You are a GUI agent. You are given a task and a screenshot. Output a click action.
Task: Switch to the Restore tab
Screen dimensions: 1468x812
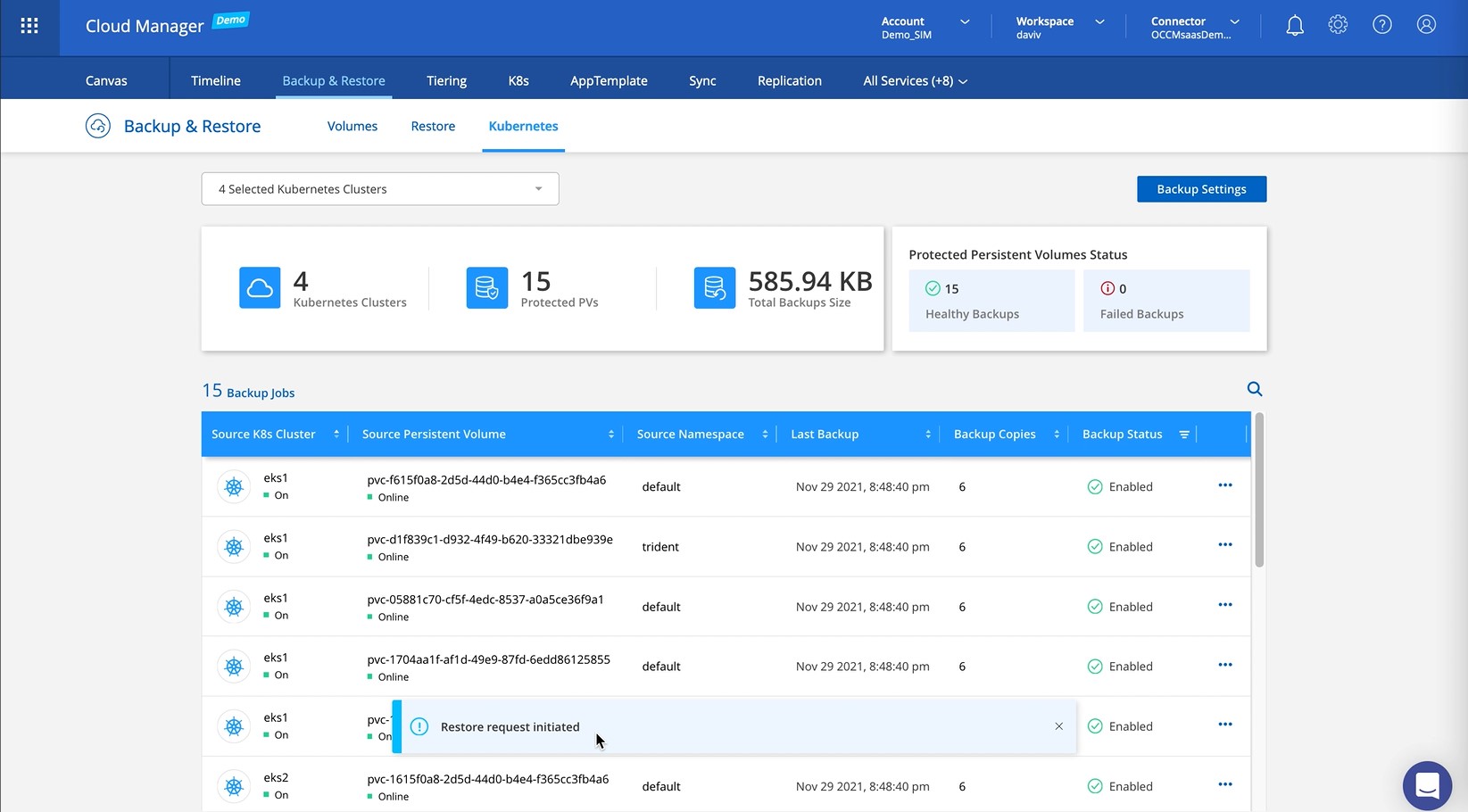(433, 127)
